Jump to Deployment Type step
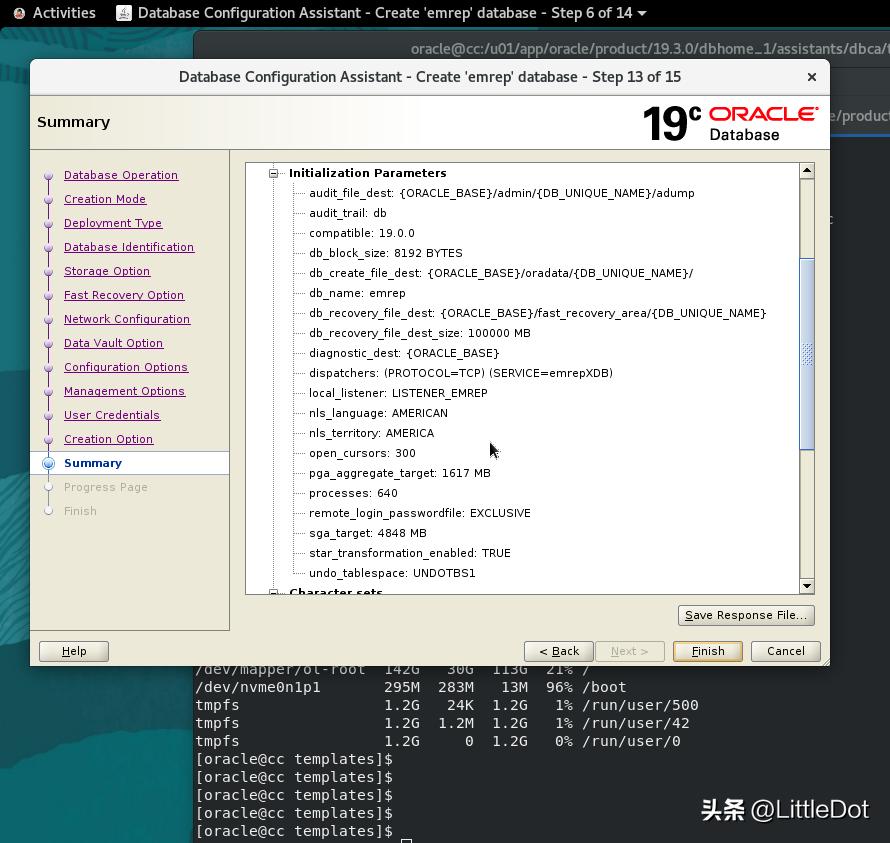The width and height of the screenshot is (890, 843). click(113, 223)
